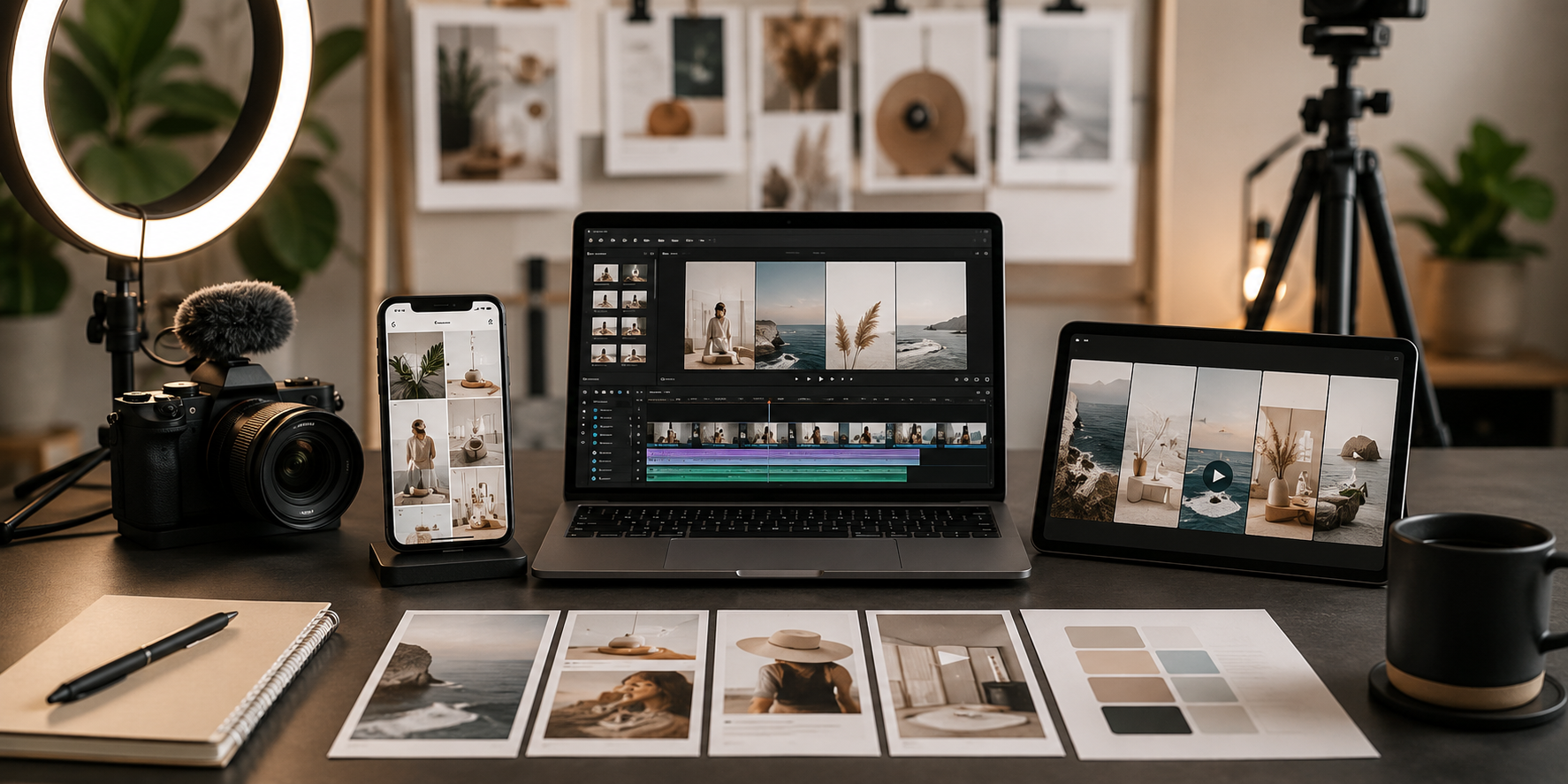Viewport: 1568px width, 784px height.
Task: Open the bottom-right clip in the laptop media bin
Action: 634,354
